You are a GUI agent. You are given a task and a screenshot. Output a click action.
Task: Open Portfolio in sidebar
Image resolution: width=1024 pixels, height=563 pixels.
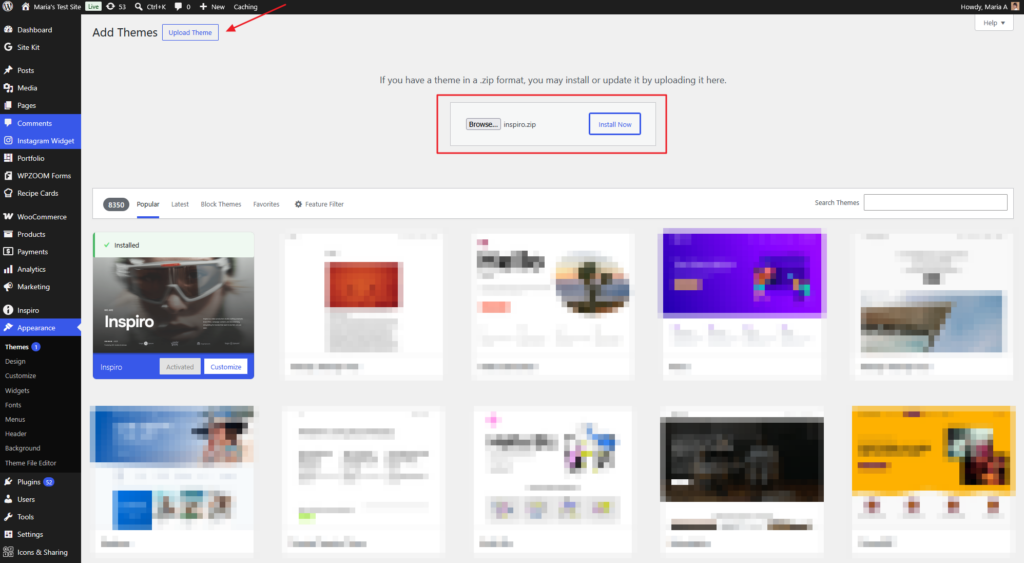click(31, 158)
